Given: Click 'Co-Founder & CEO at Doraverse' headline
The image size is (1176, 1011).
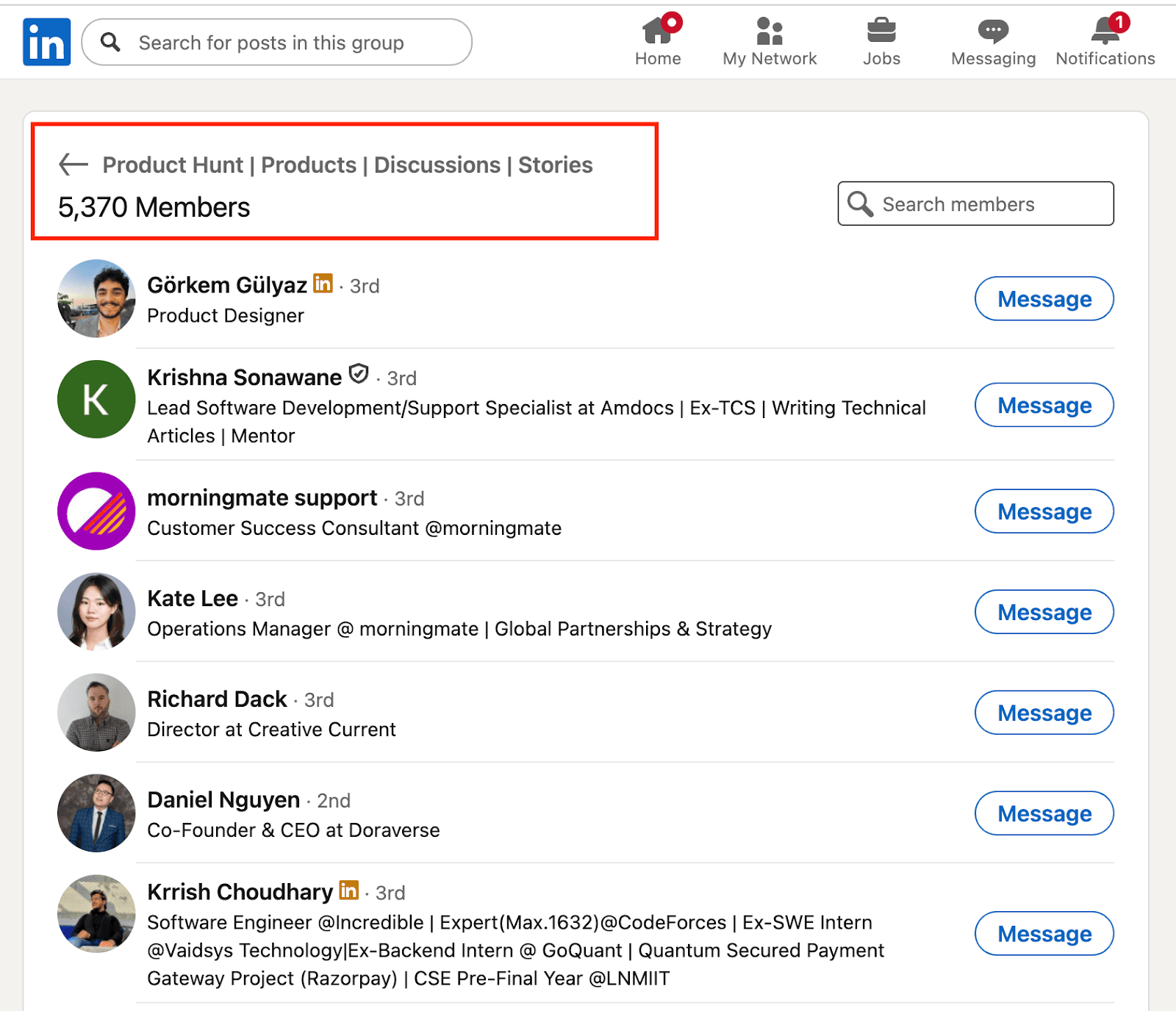Looking at the screenshot, I should [x=293, y=830].
